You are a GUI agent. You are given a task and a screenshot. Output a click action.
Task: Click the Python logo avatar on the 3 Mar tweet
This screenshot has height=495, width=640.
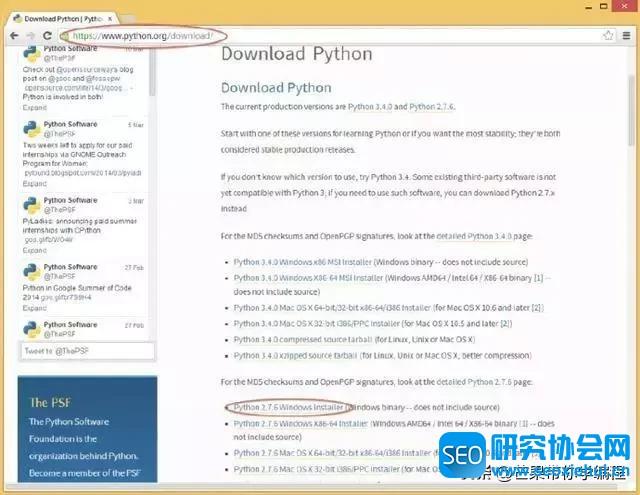32,205
